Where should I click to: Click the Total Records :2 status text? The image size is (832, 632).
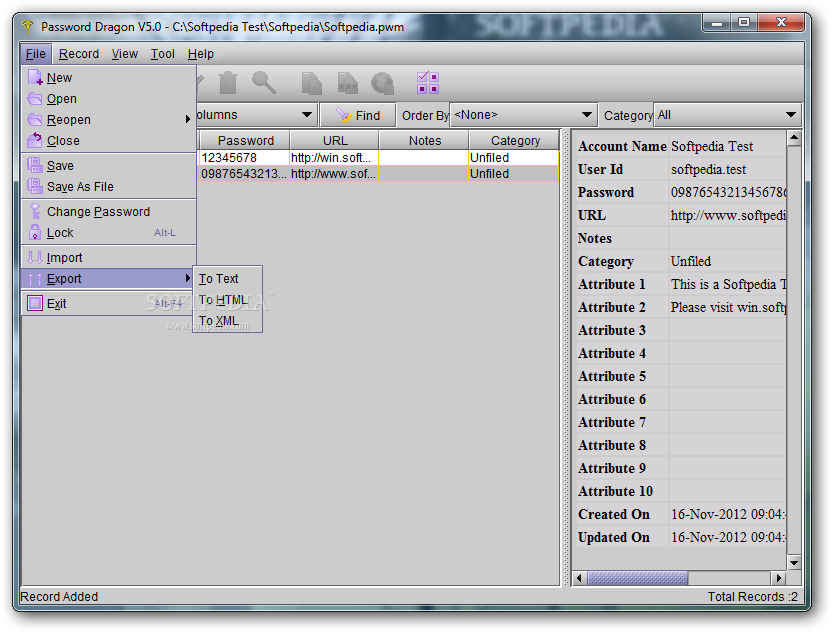[752, 596]
